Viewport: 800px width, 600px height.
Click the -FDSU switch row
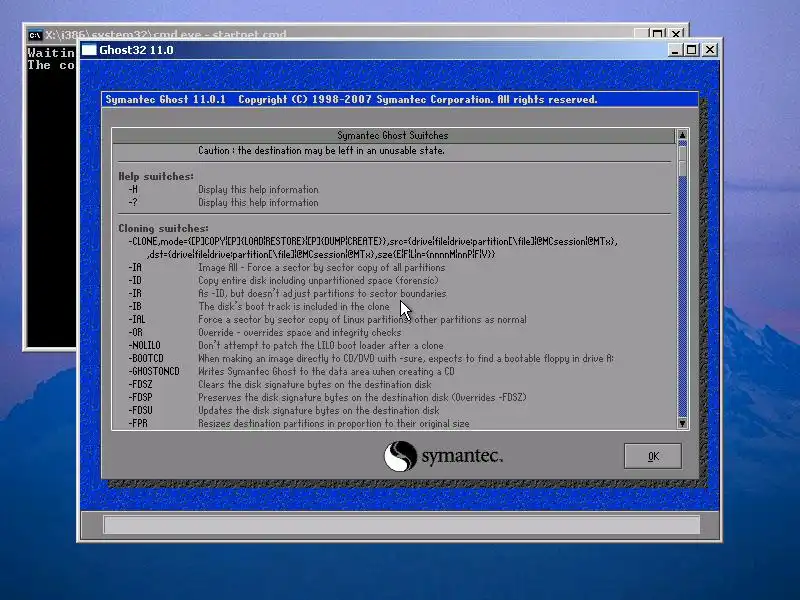[x=284, y=411]
